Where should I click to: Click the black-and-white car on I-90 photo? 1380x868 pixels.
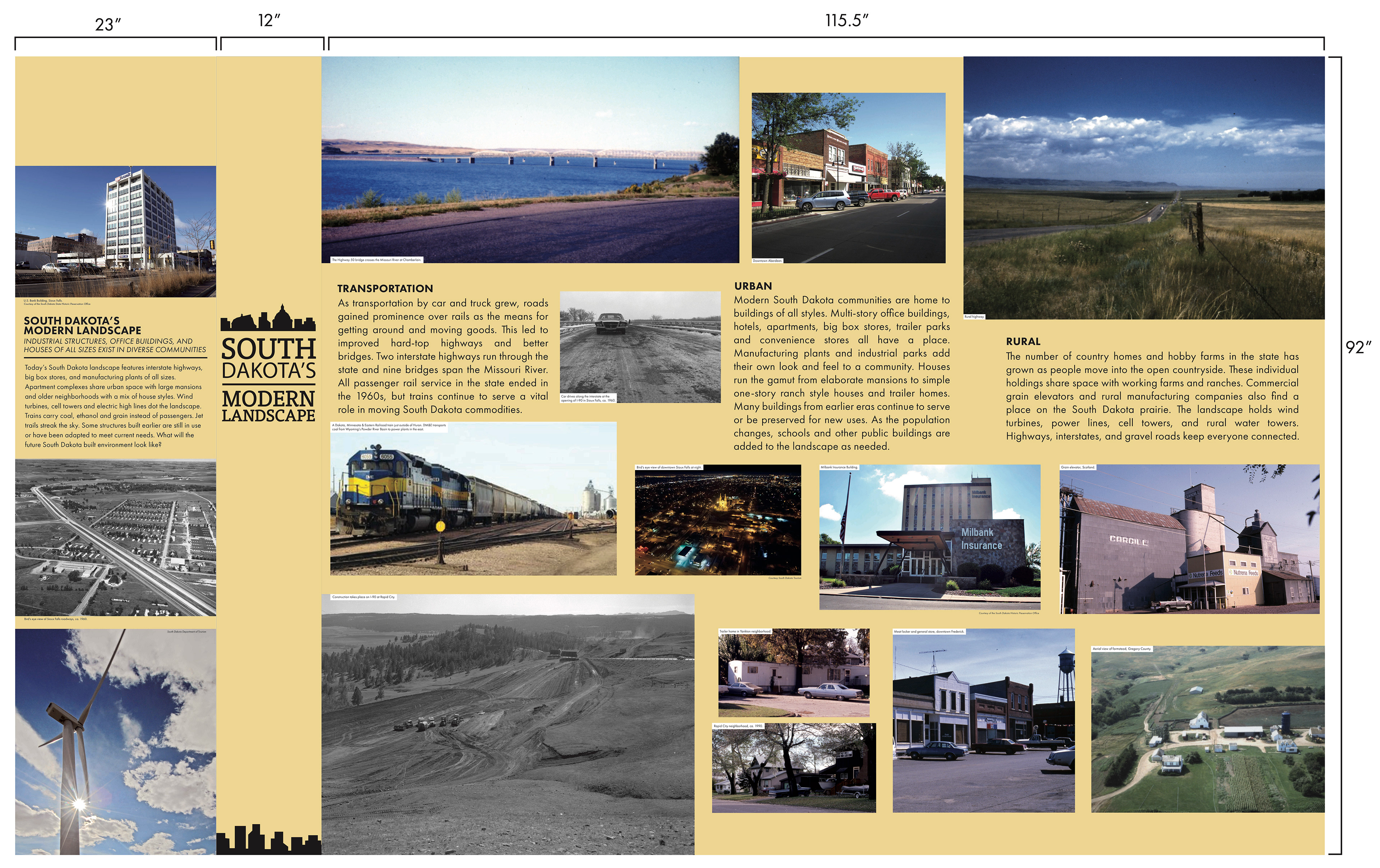[640, 347]
